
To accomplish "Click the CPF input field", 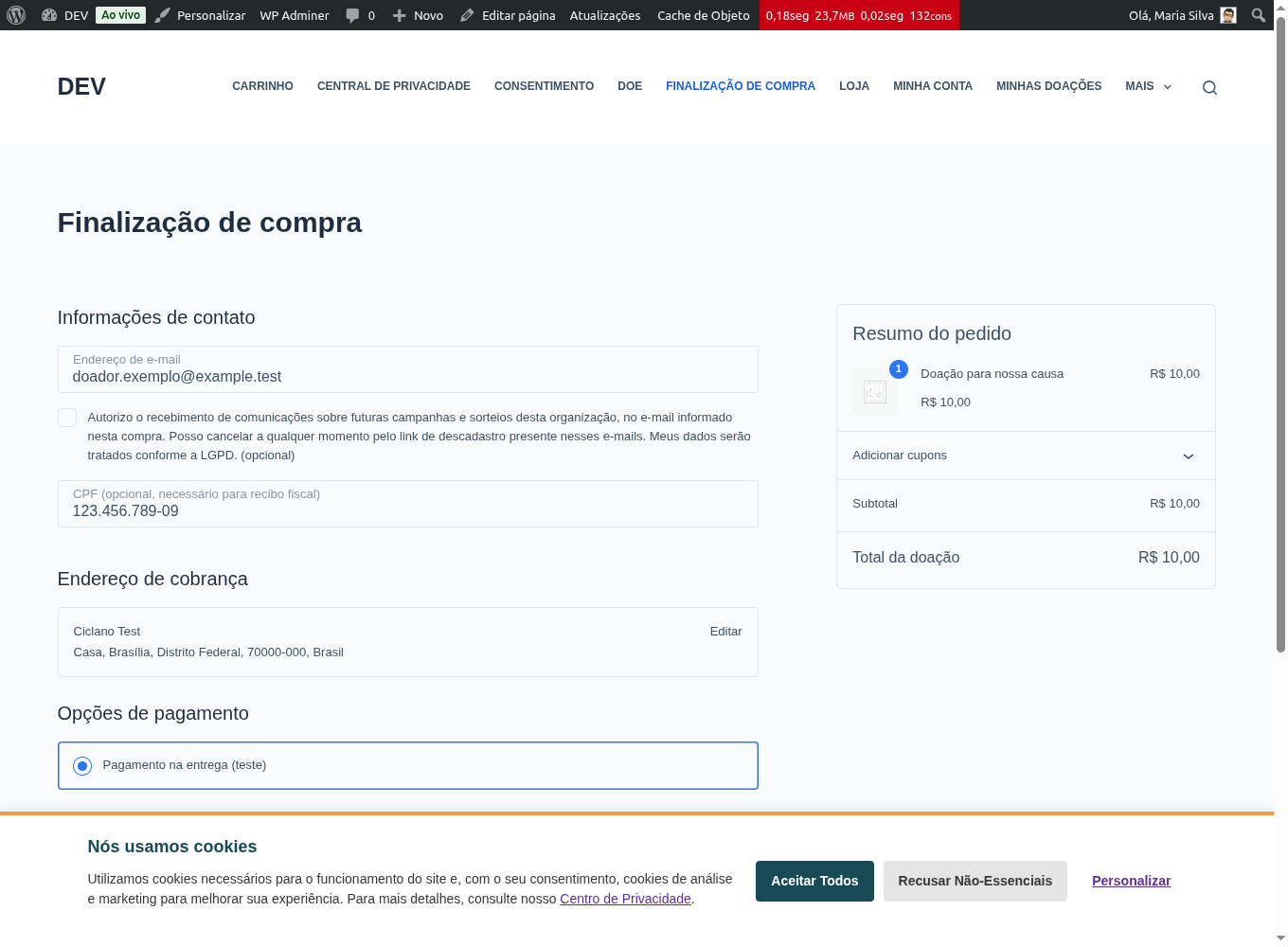I will coord(408,504).
